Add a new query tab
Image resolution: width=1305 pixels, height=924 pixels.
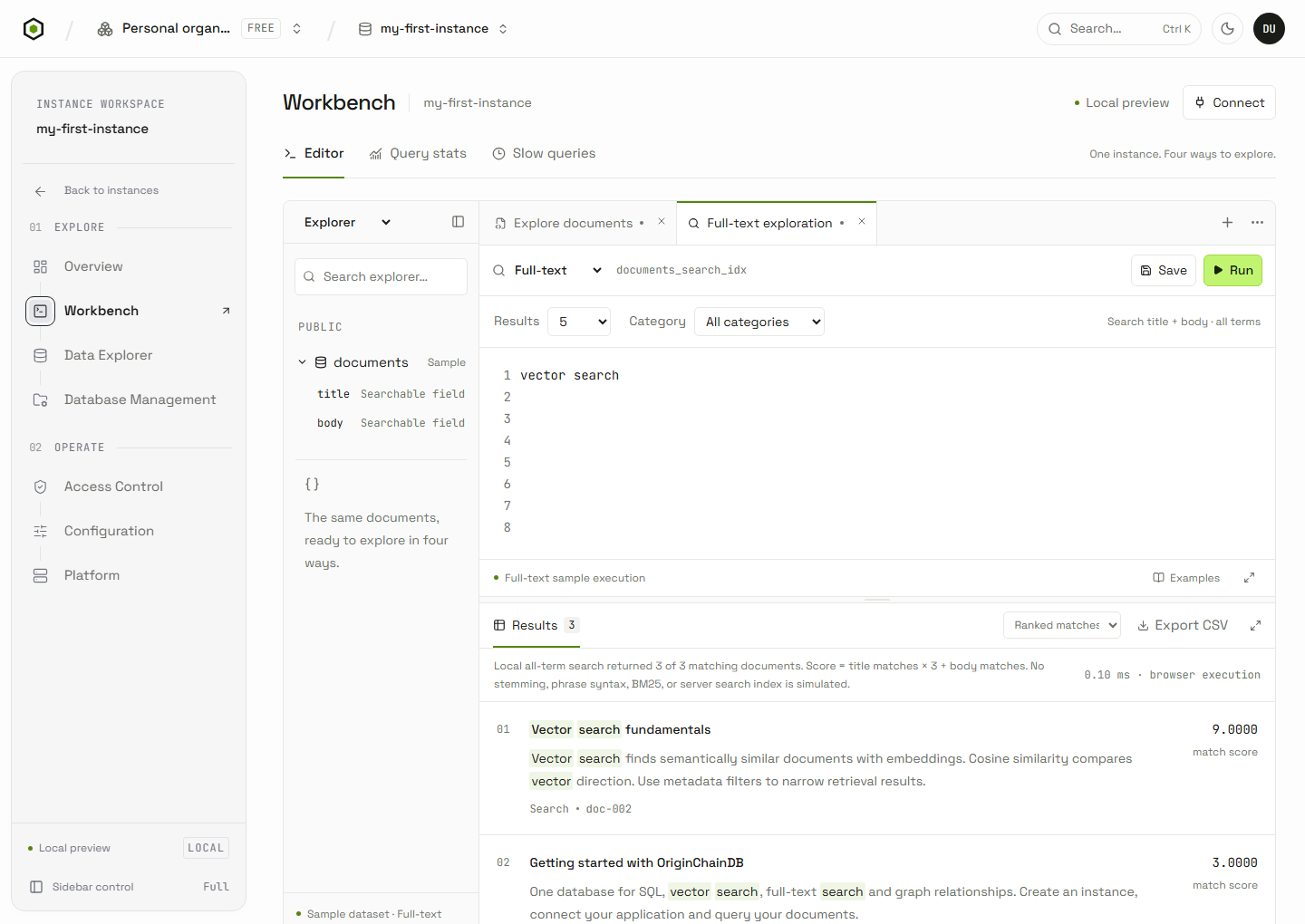coord(1227,222)
